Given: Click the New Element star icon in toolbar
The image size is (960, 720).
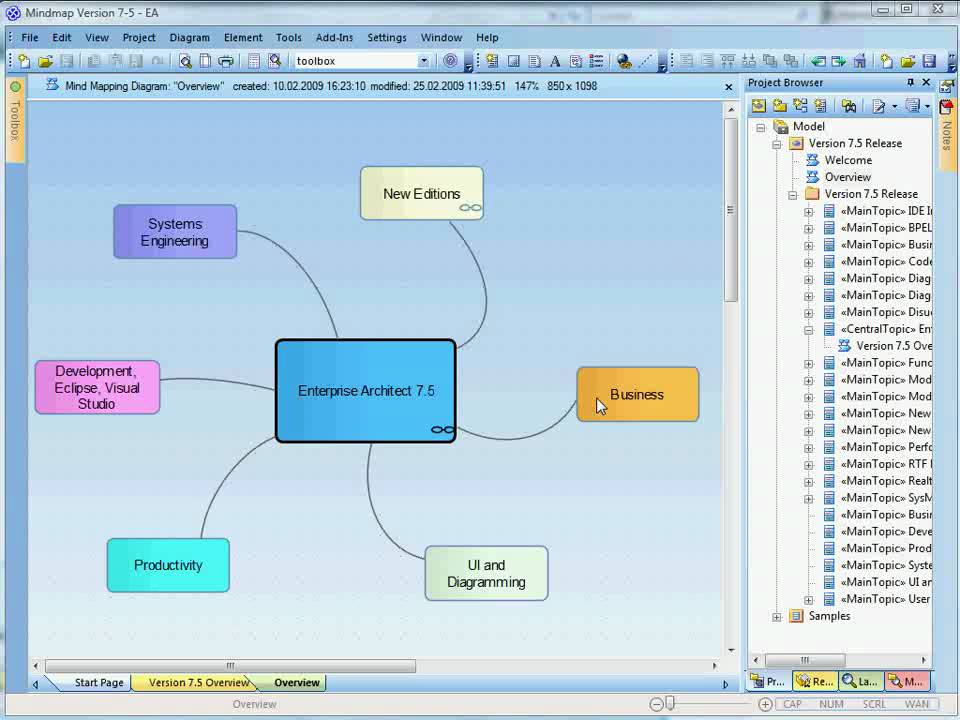Looking at the screenshot, I should coord(492,61).
